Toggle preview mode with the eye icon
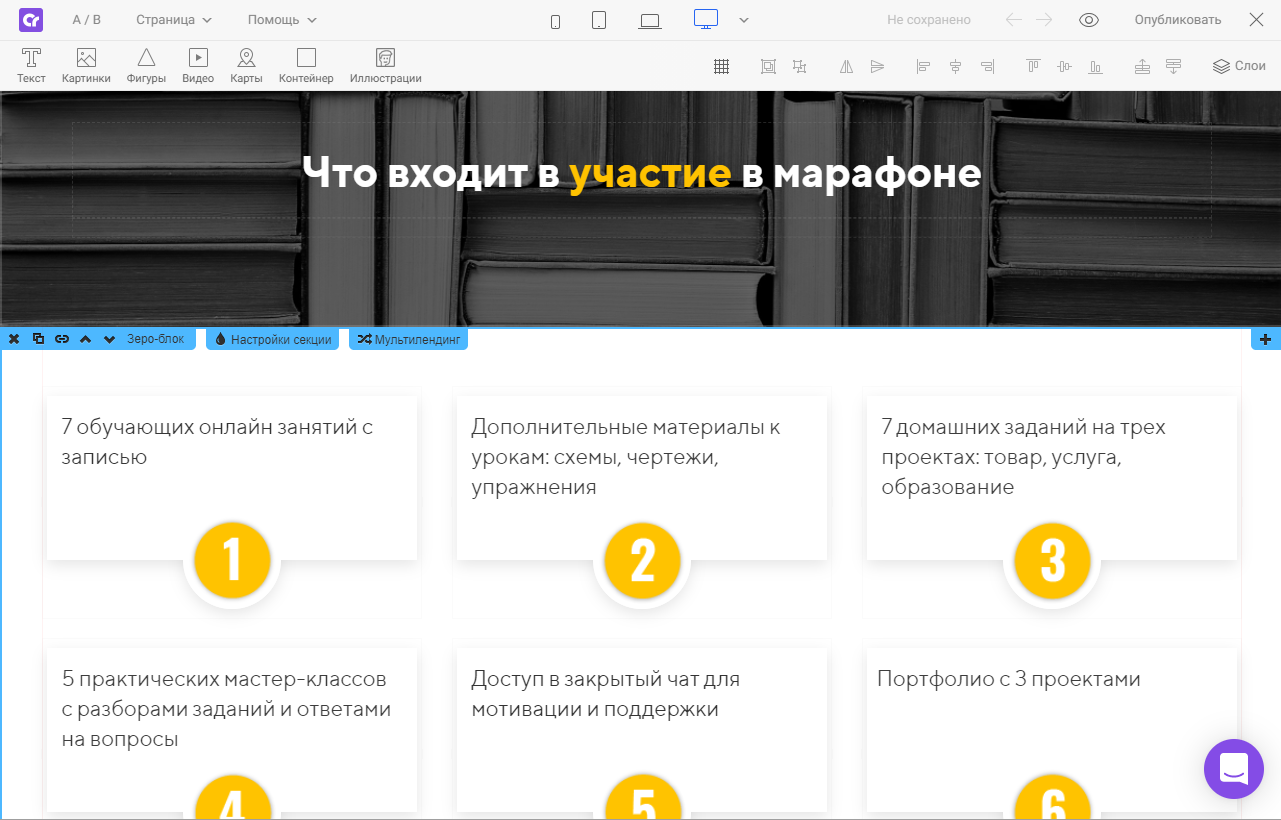Image resolution: width=1281 pixels, height=820 pixels. pyautogui.click(x=1089, y=20)
